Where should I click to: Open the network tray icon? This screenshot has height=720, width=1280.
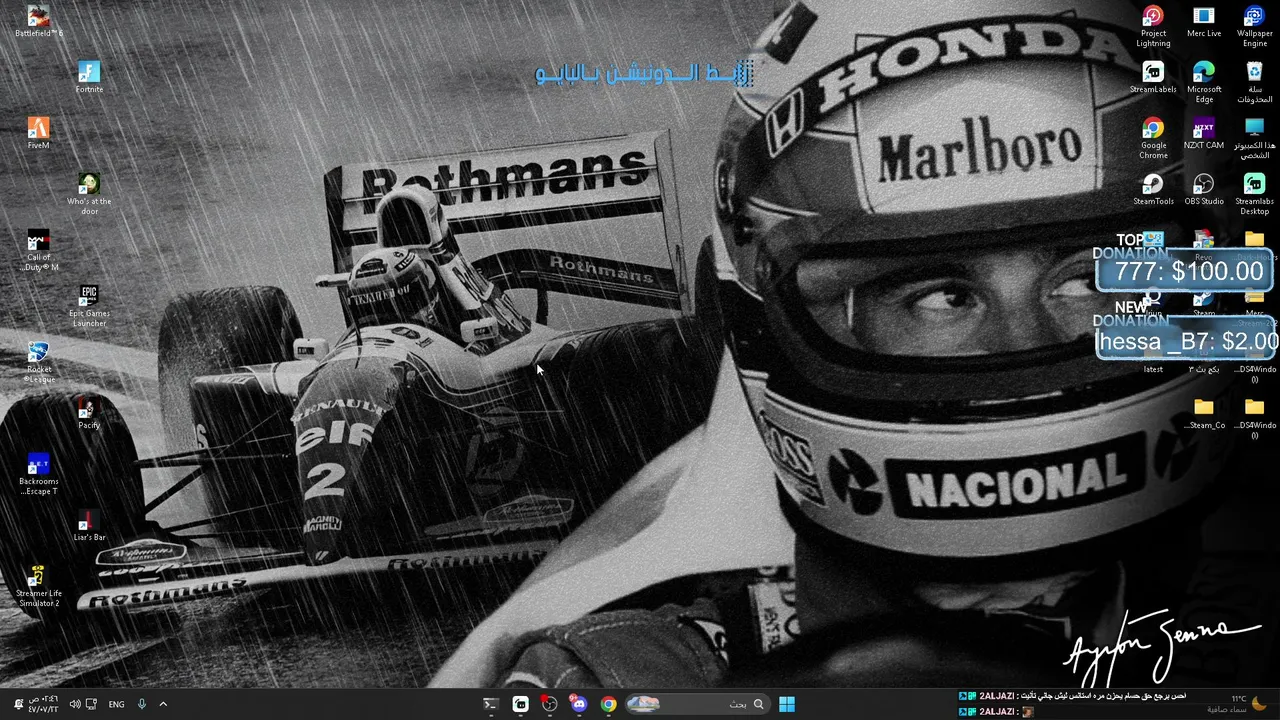91,704
